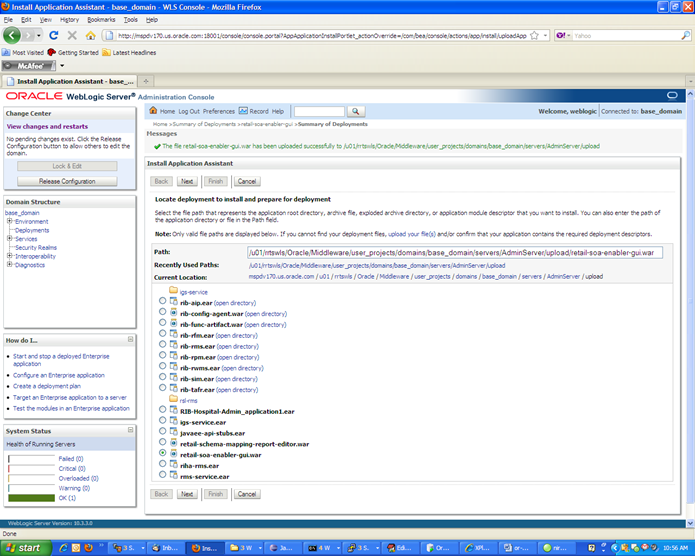
Task: Open the tab list dropdown arrow
Action: (x=690, y=81)
